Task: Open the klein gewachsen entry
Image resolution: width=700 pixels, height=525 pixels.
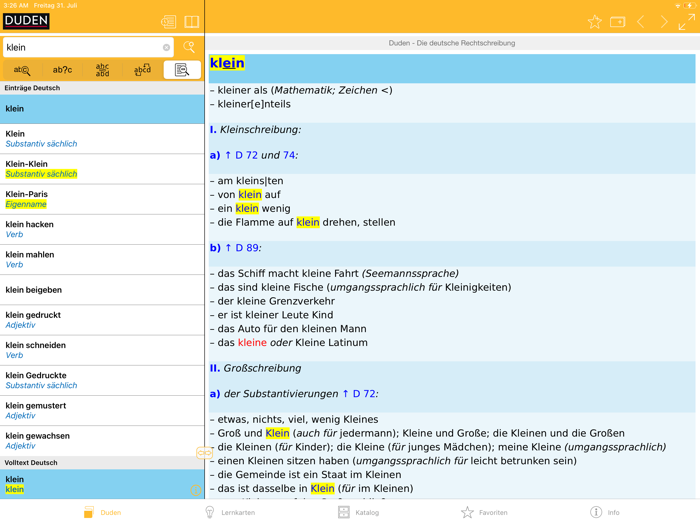Action: (x=102, y=441)
